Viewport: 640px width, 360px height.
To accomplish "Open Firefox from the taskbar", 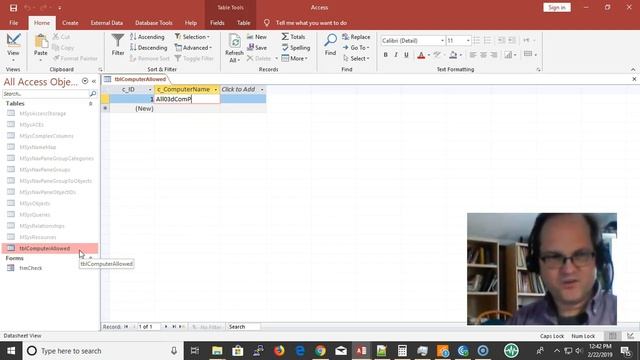I will (279, 351).
